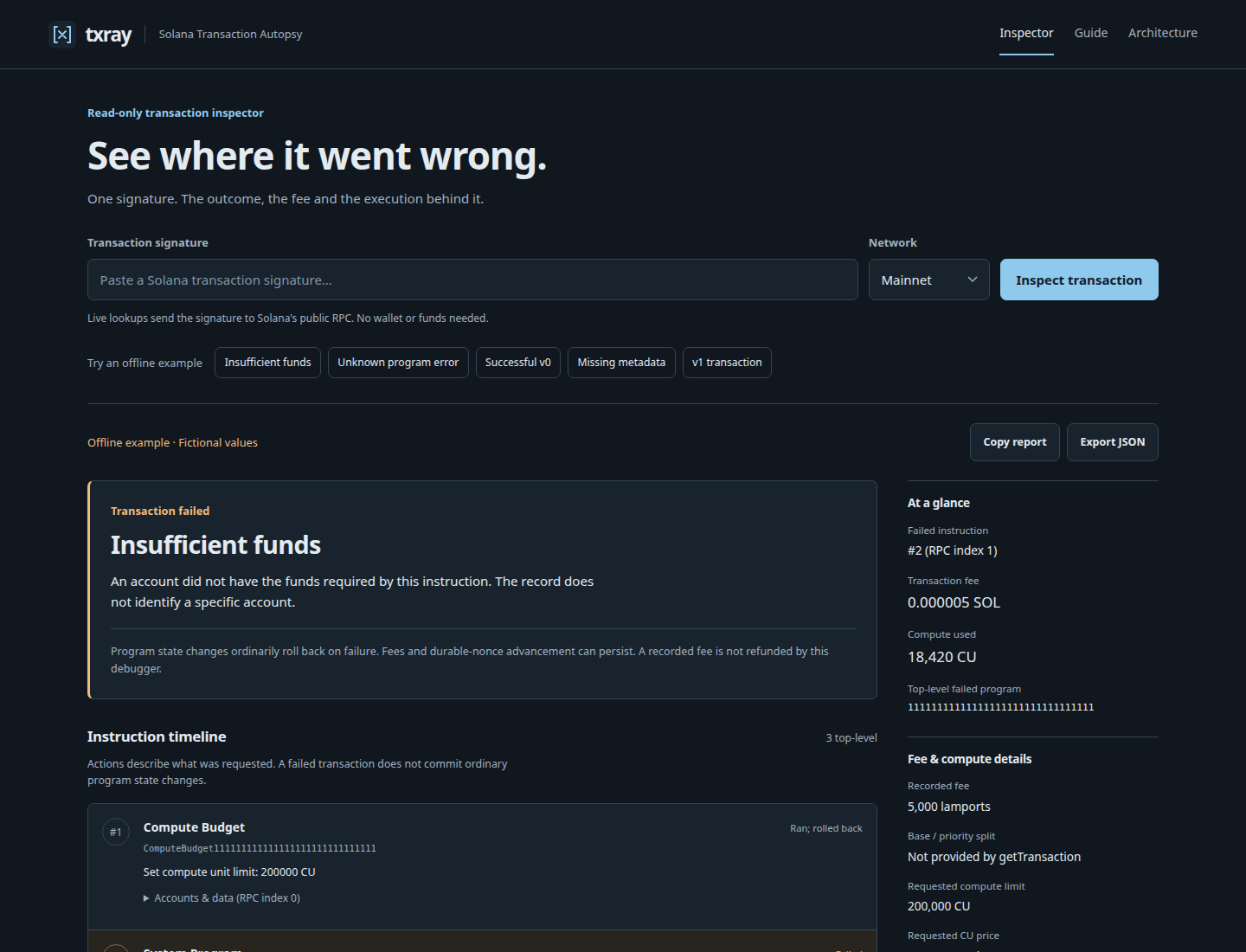The image size is (1246, 952).
Task: Click the 'Instruction timeline' heading
Action: (x=157, y=737)
